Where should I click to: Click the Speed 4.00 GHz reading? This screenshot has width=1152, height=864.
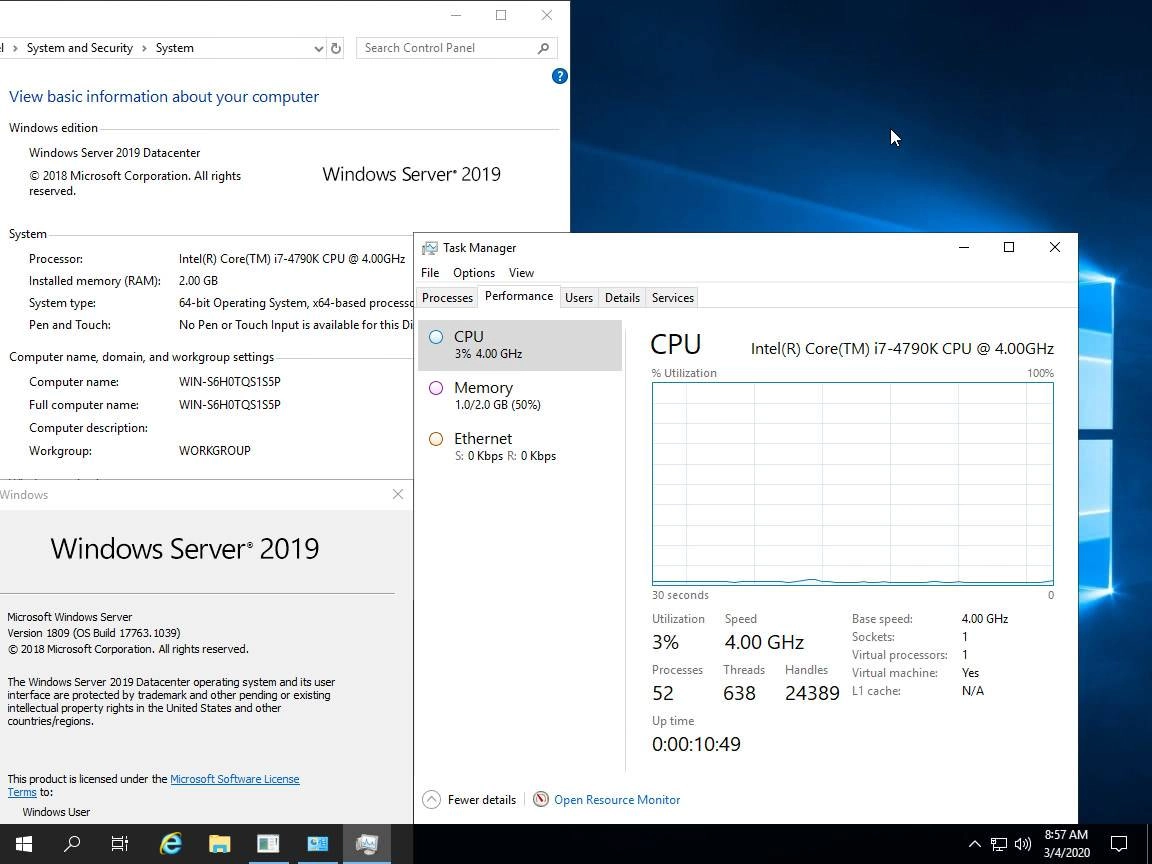pos(764,642)
